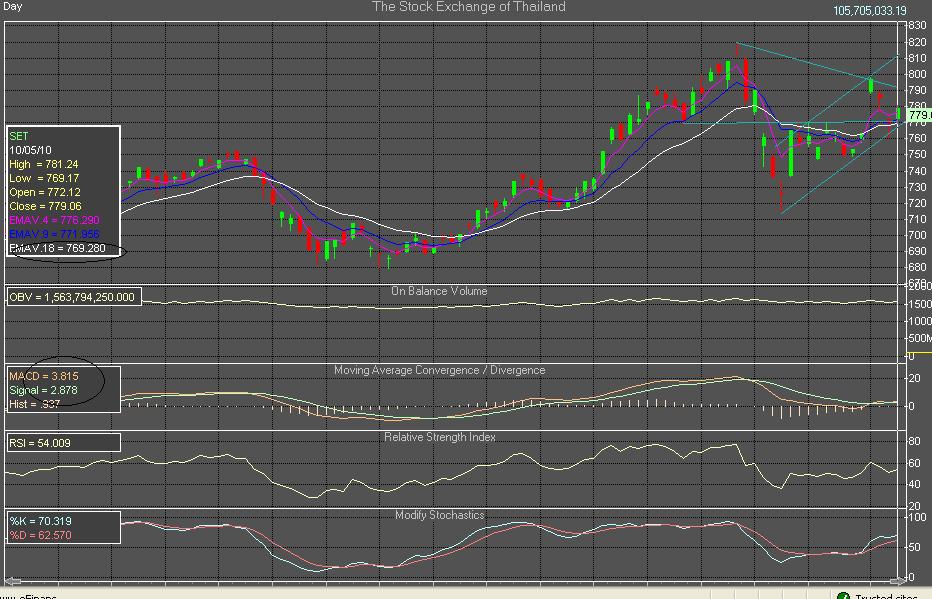The width and height of the screenshot is (932, 599).
Task: Click the 730 label on the price axis
Action: click(918, 187)
